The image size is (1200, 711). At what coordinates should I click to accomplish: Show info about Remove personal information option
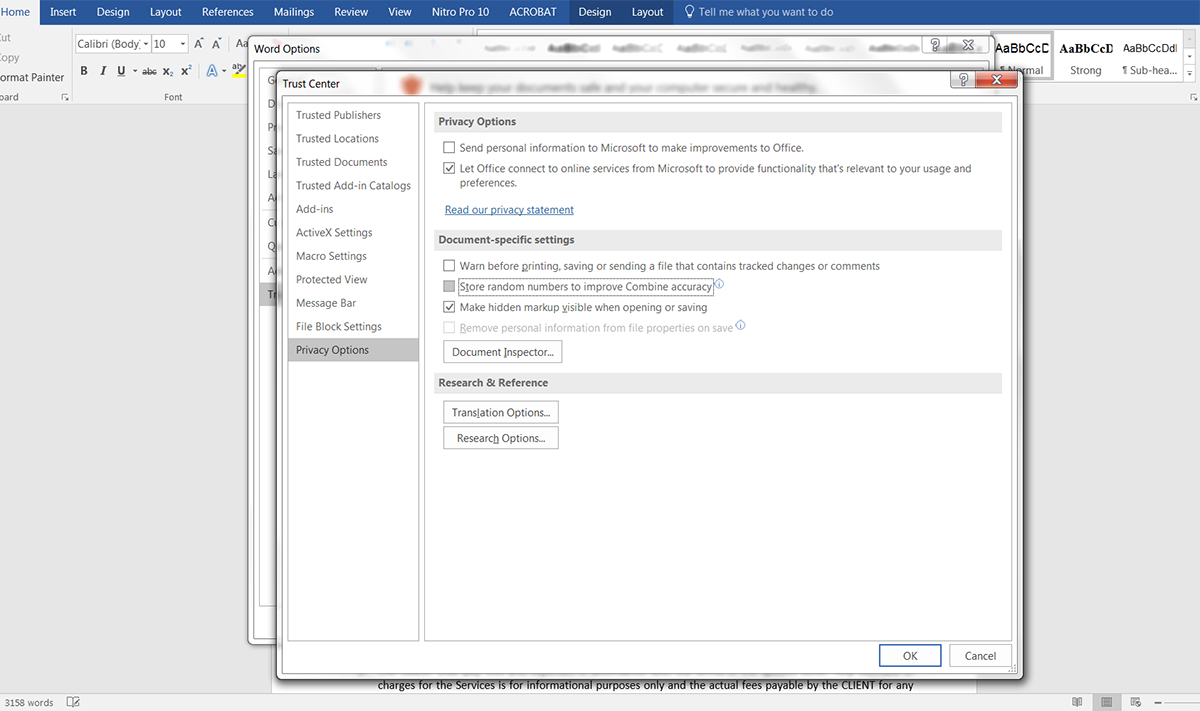click(740, 326)
